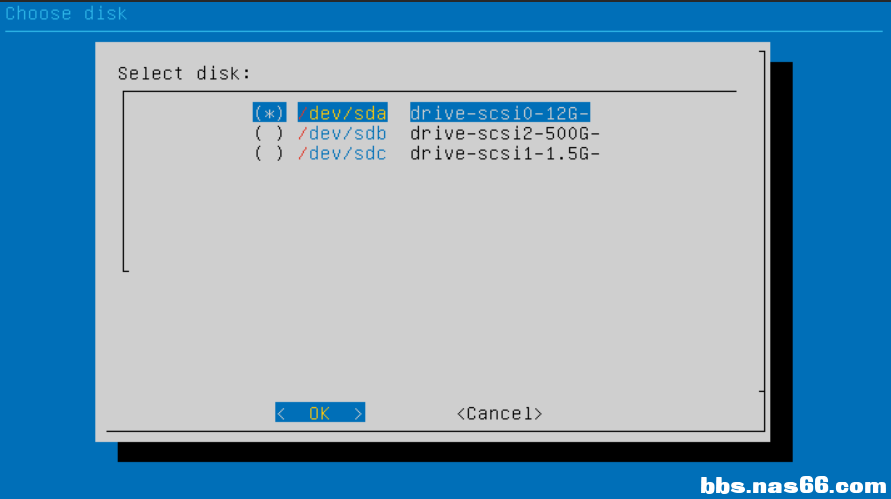Click the drive-scsi1-1.5G- description text

click(x=505, y=153)
